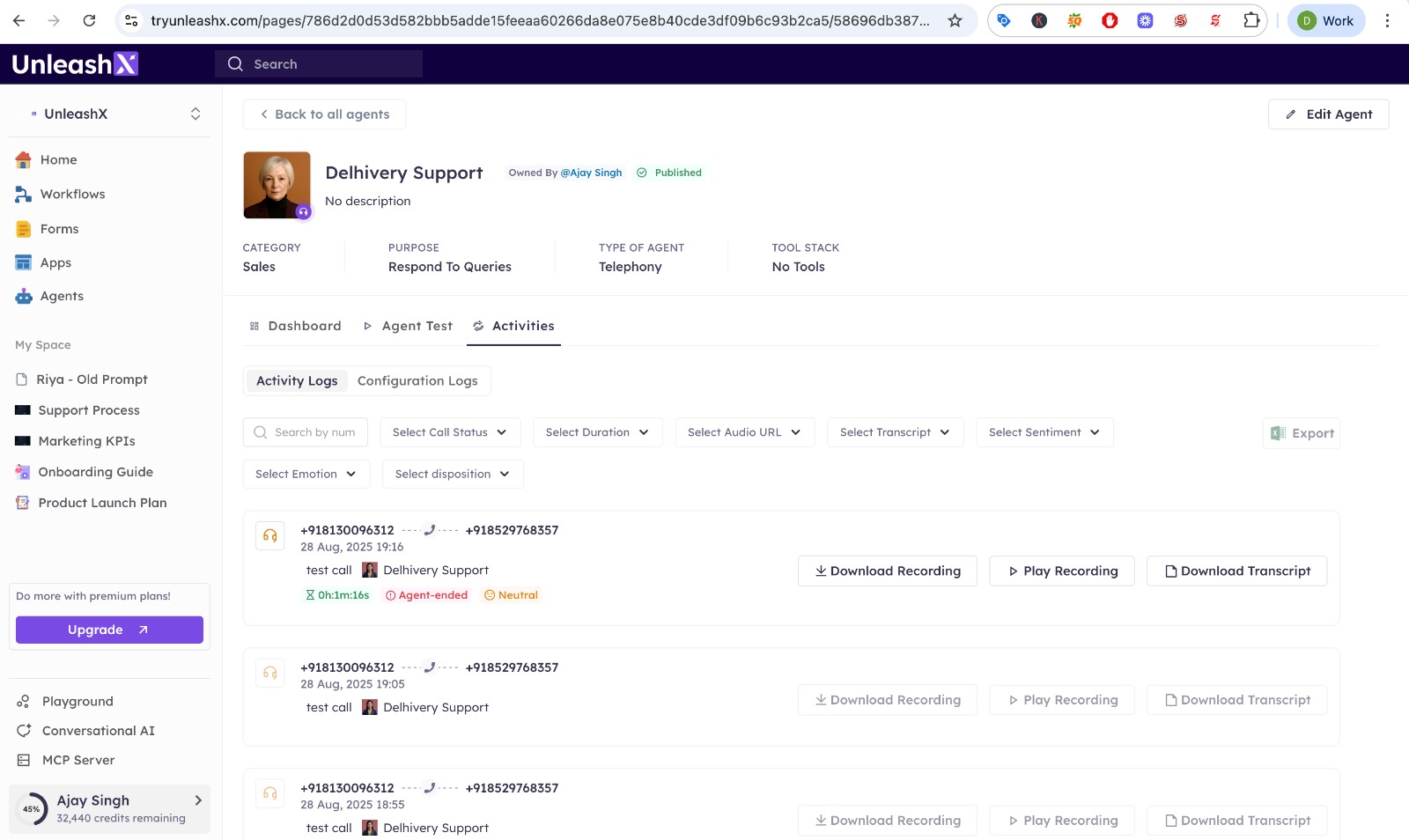Expand the UnleashX workspace switcher
The image size is (1409, 840).
(x=195, y=114)
